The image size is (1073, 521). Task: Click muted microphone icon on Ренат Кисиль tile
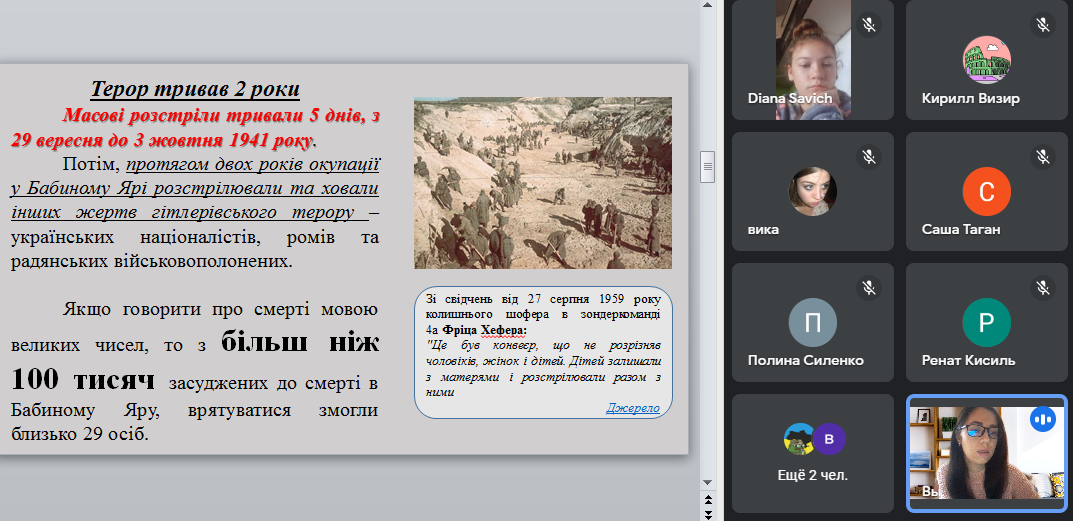[x=1043, y=288]
